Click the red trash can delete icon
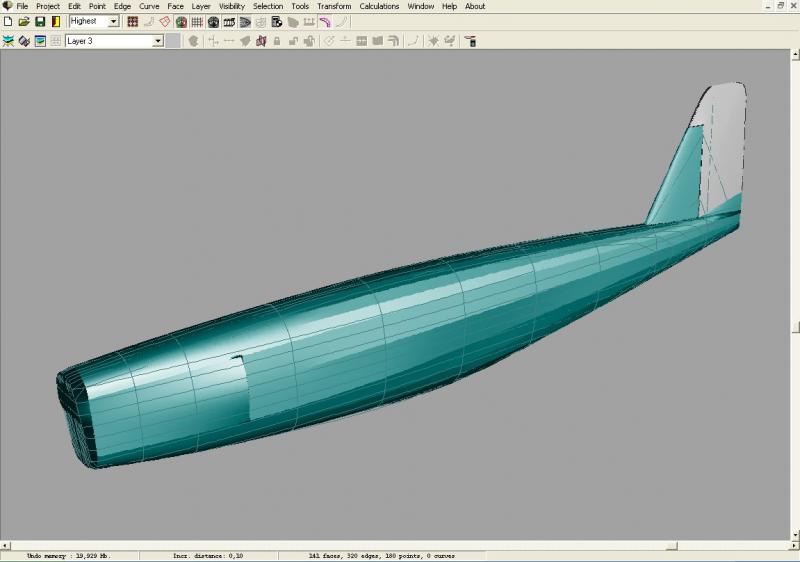 [x=469, y=41]
